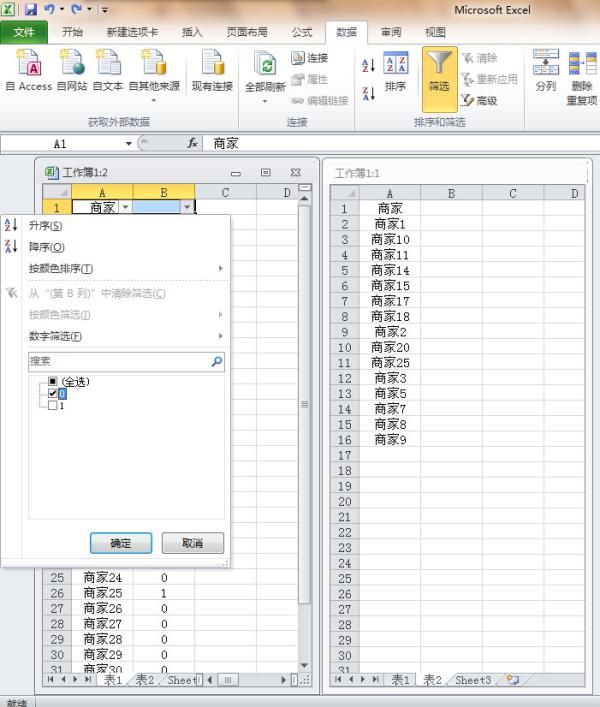Click insert new worksheet icon in workbook 1:1
Screen dimensions: 600x707
(x=513, y=679)
